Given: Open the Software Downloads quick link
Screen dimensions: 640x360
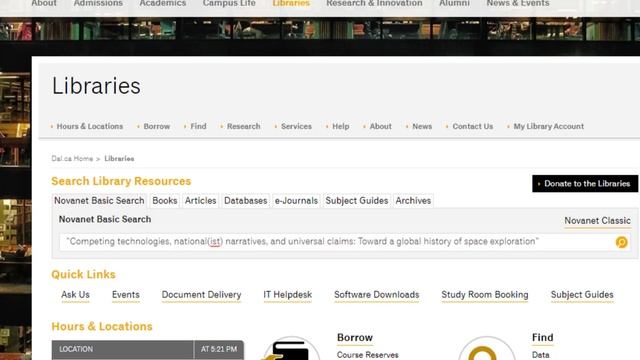Looking at the screenshot, I should pos(377,295).
